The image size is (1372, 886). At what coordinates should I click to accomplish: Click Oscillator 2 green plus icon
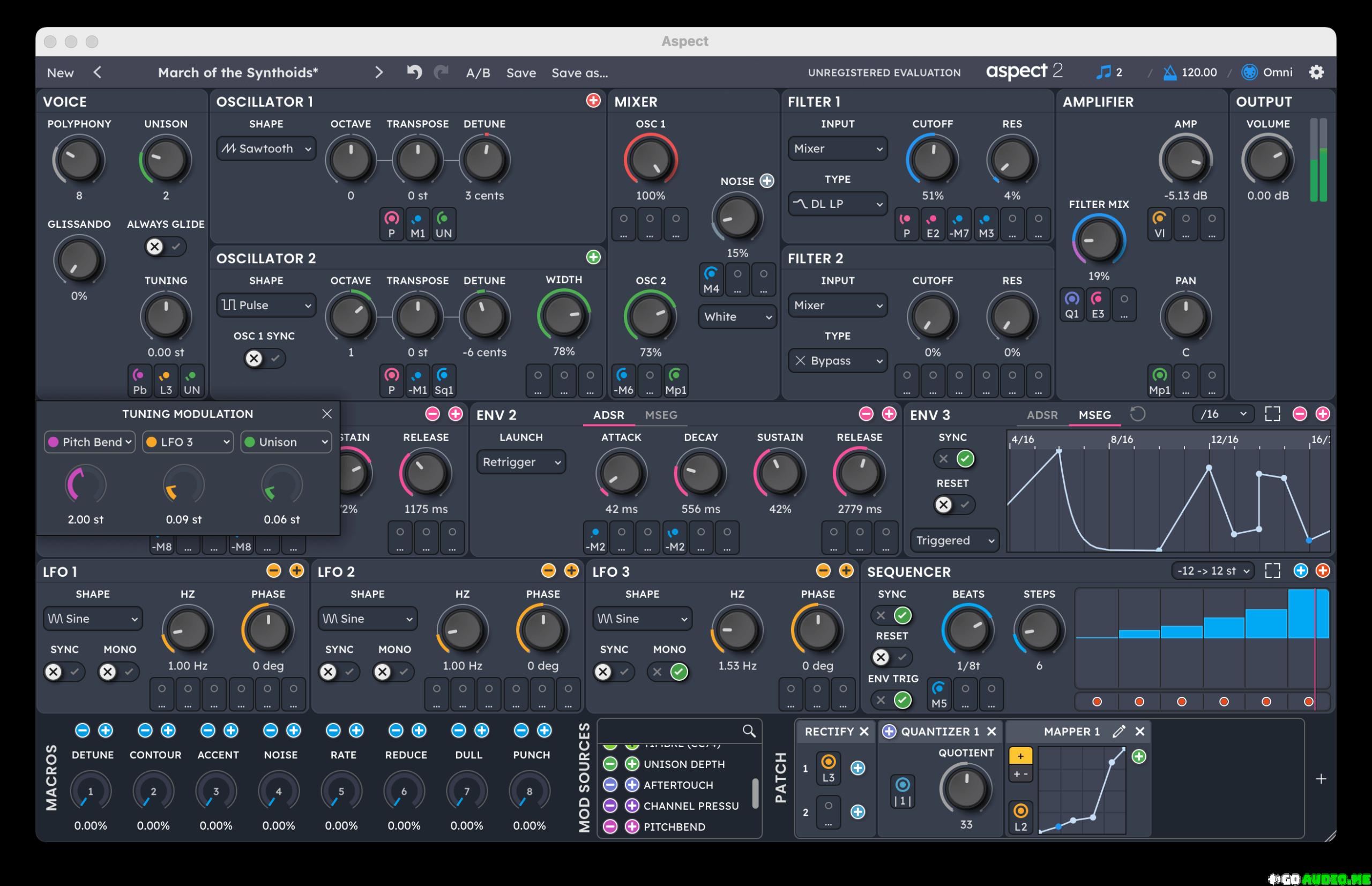(593, 257)
